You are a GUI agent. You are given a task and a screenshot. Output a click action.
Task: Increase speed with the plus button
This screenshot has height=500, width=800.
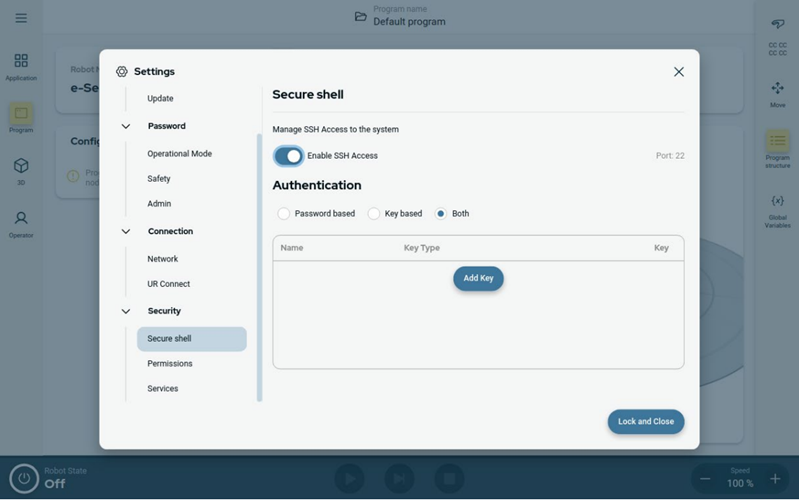(x=775, y=479)
